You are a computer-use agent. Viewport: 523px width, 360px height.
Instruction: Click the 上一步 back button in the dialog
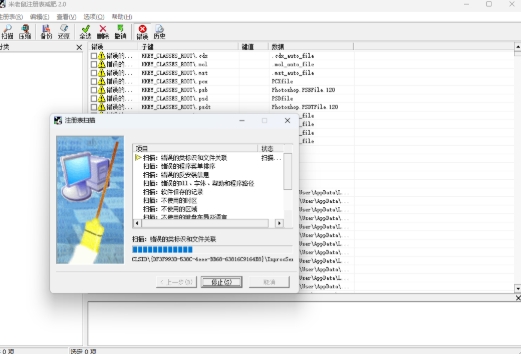(x=176, y=282)
